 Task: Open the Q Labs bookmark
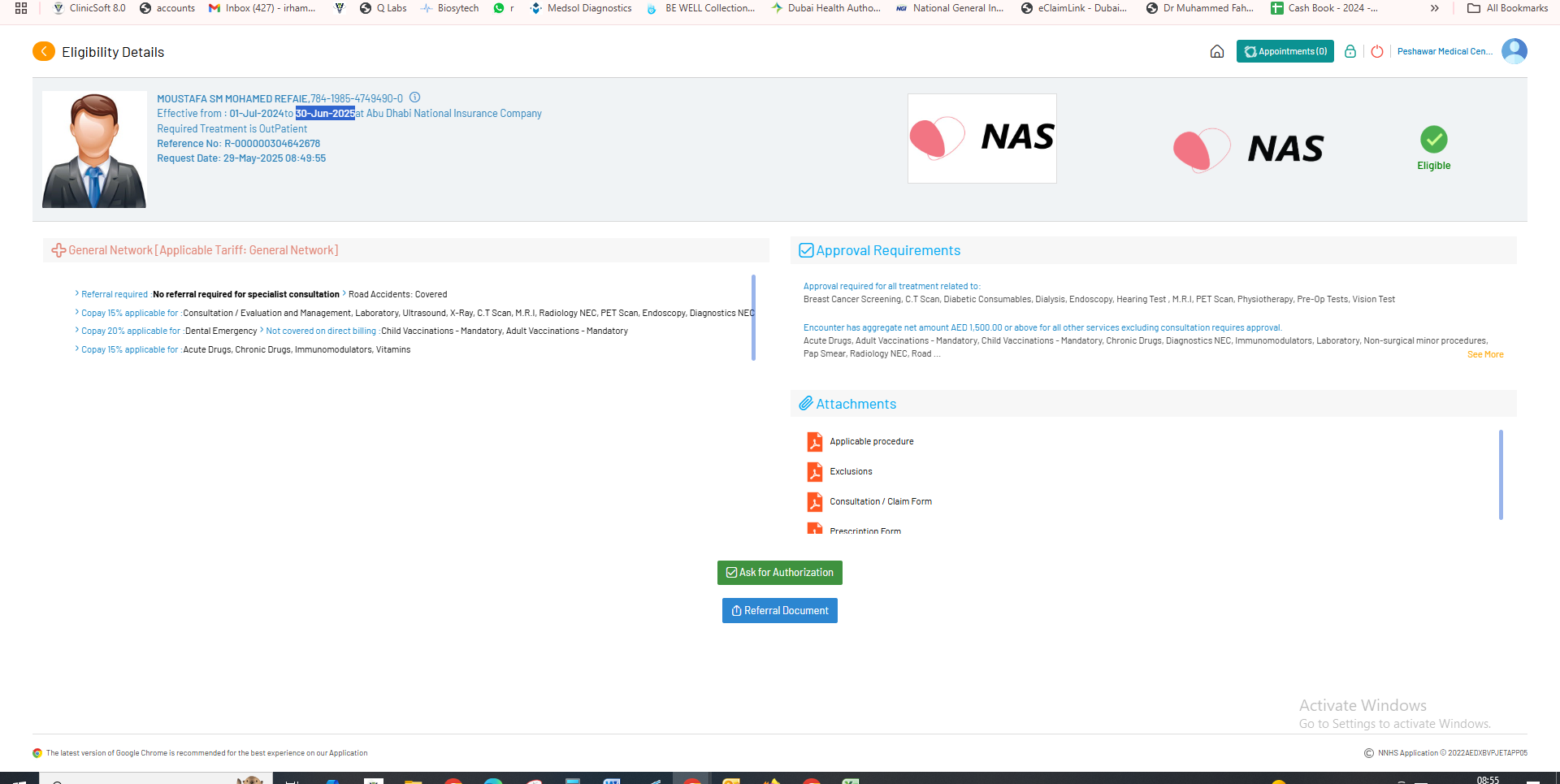point(383,8)
